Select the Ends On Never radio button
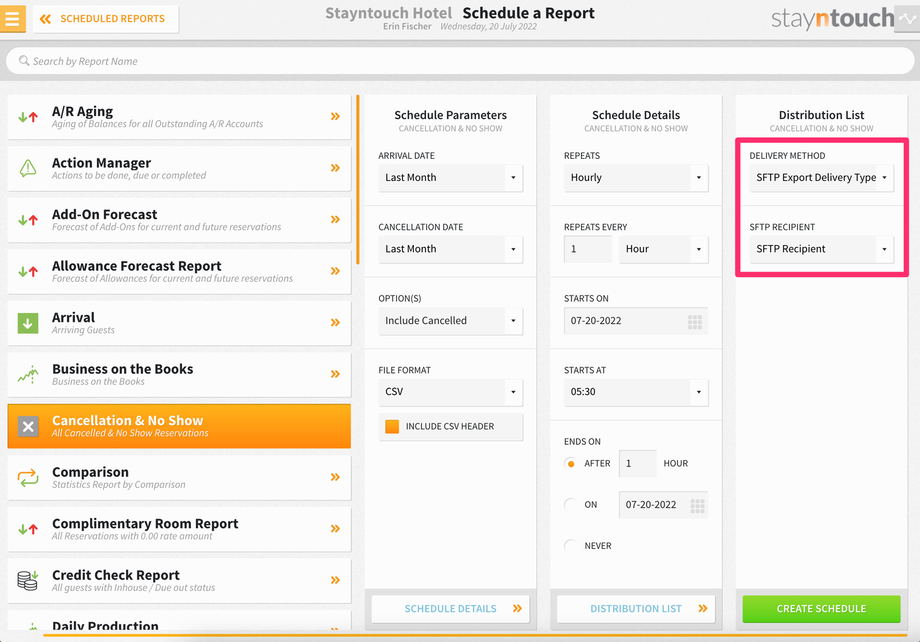920x642 pixels. pos(570,546)
